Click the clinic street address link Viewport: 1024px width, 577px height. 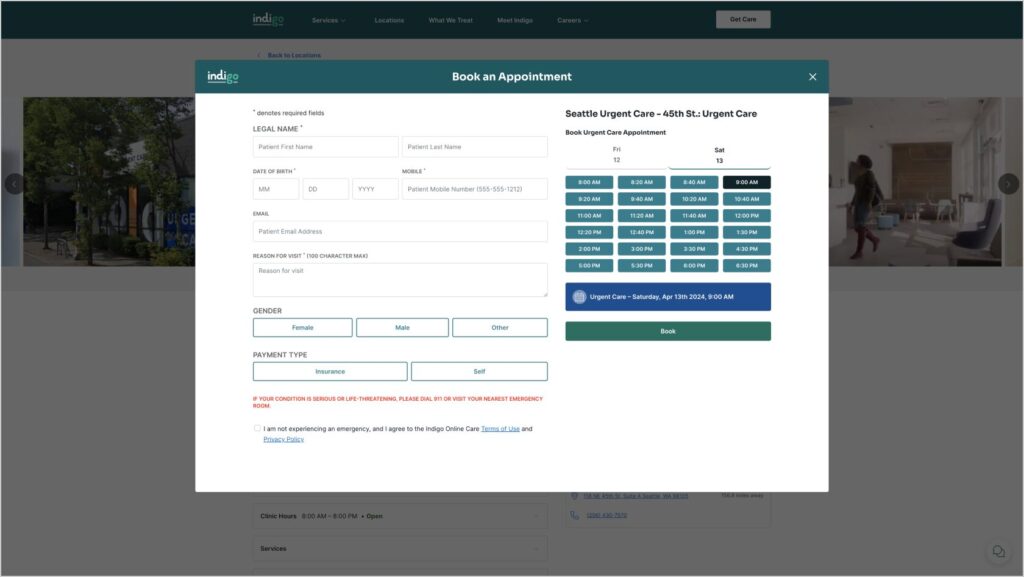coord(635,496)
